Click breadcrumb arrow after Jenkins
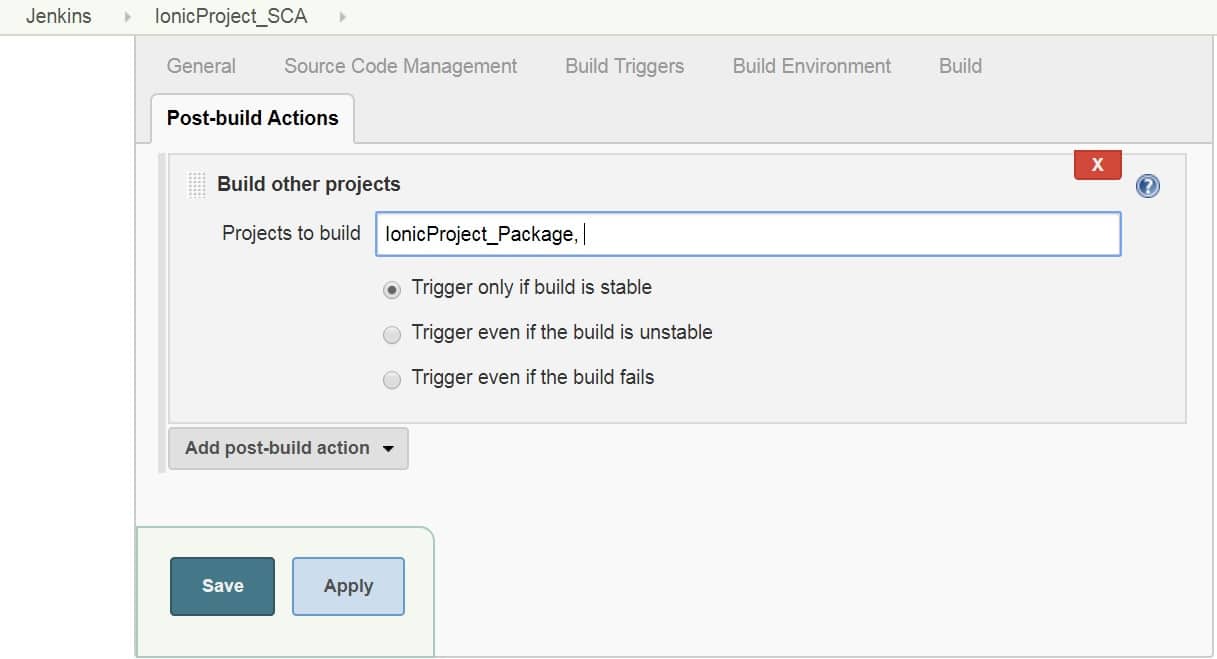 tap(127, 17)
